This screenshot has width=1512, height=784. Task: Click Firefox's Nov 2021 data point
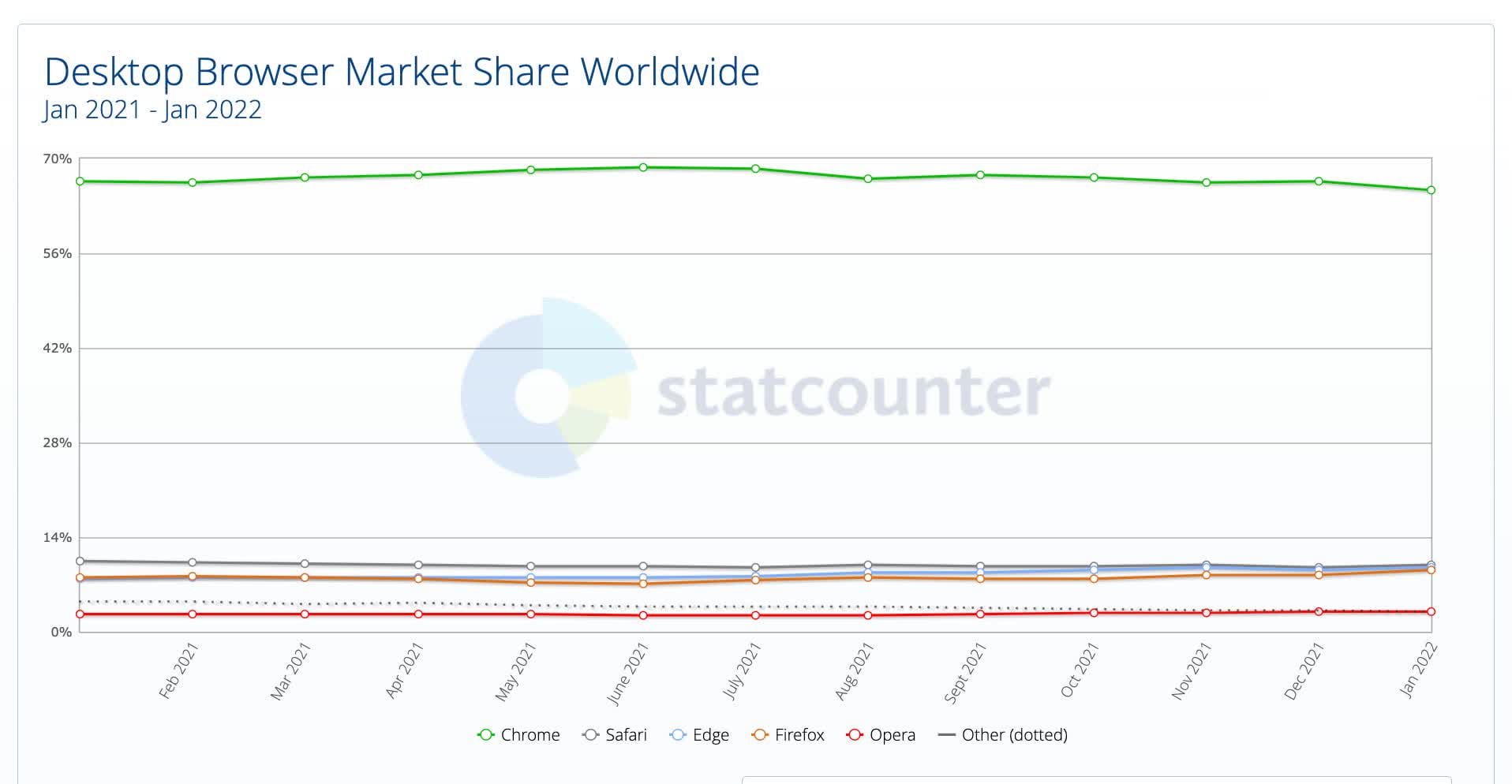pyautogui.click(x=1206, y=575)
